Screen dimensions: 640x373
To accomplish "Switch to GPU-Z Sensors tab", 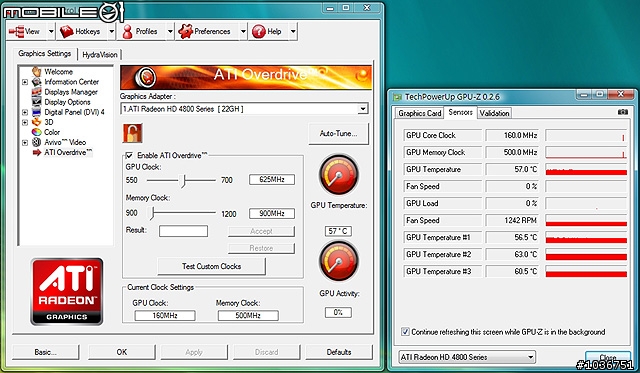I will (460, 112).
